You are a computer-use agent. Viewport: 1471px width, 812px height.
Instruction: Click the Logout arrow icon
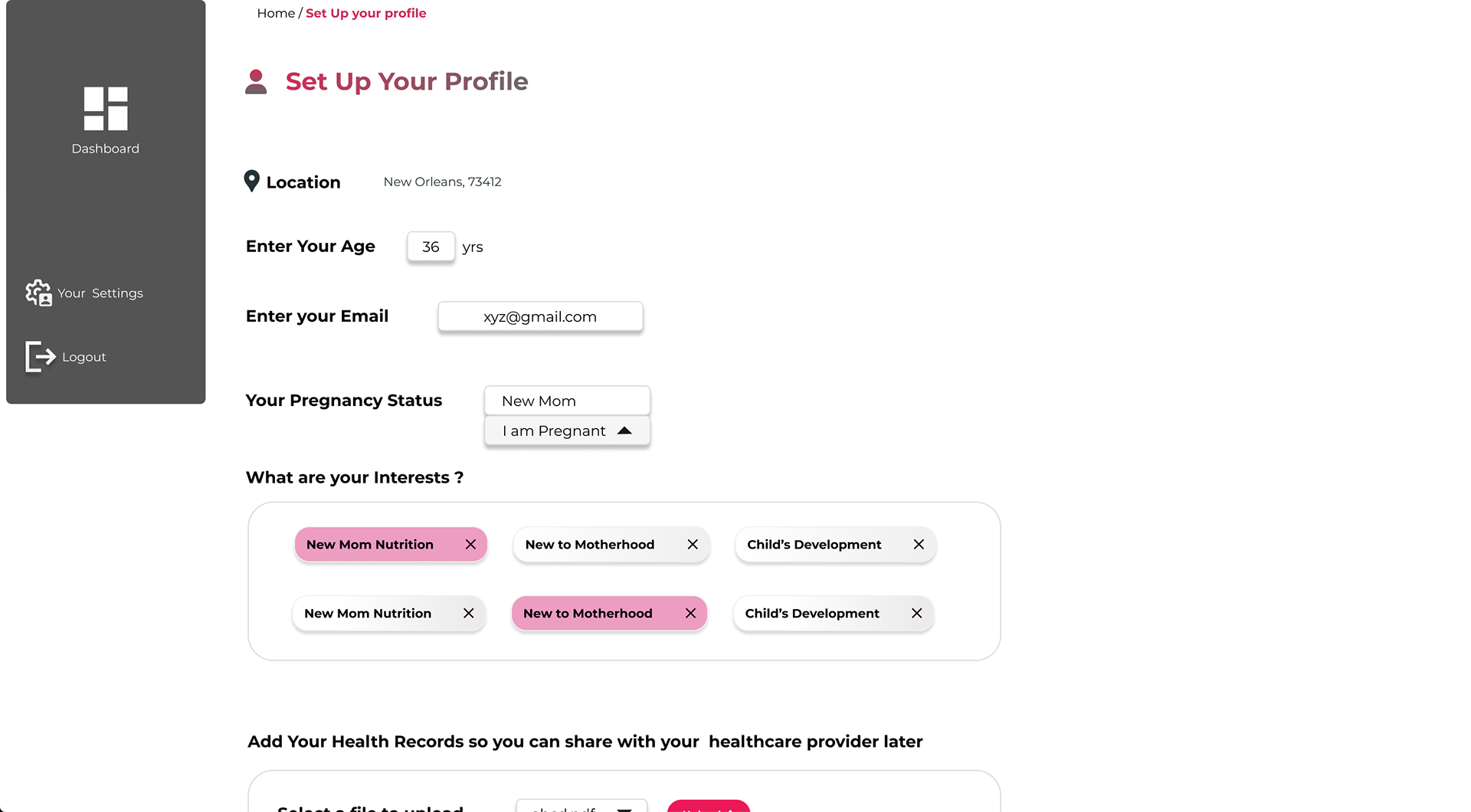pos(41,357)
